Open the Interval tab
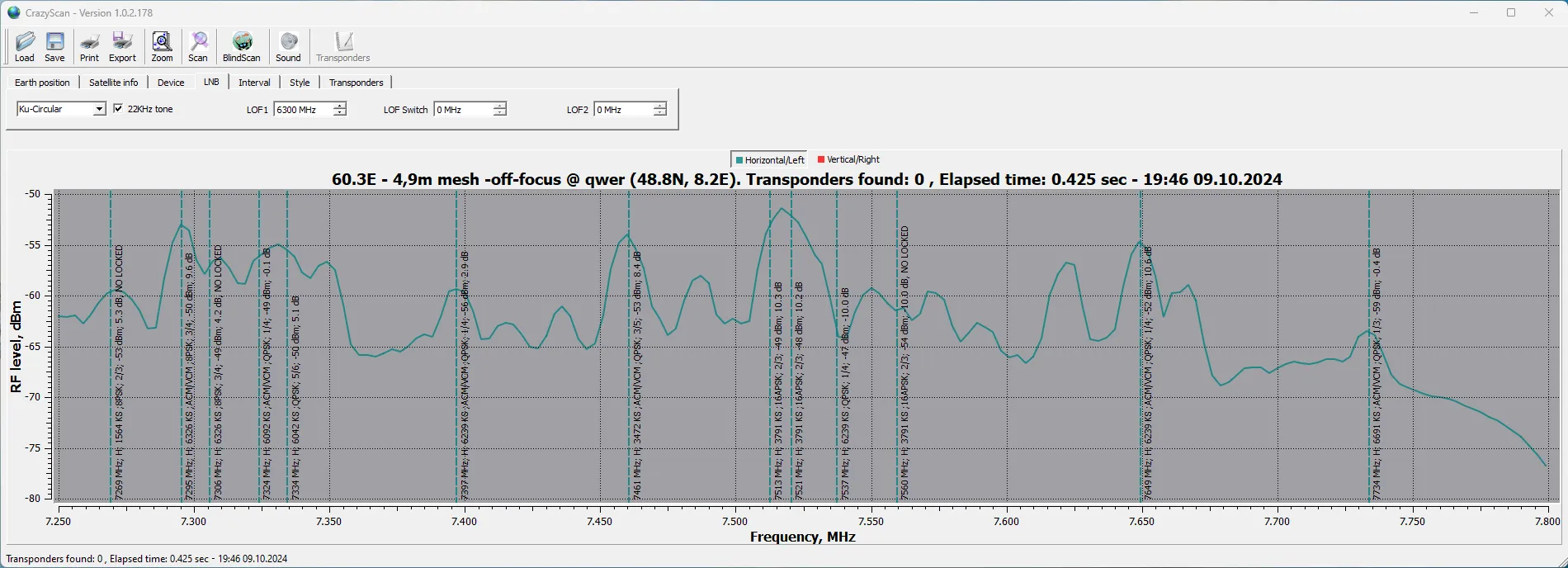Viewport: 1568px width, 568px height. 254,83
